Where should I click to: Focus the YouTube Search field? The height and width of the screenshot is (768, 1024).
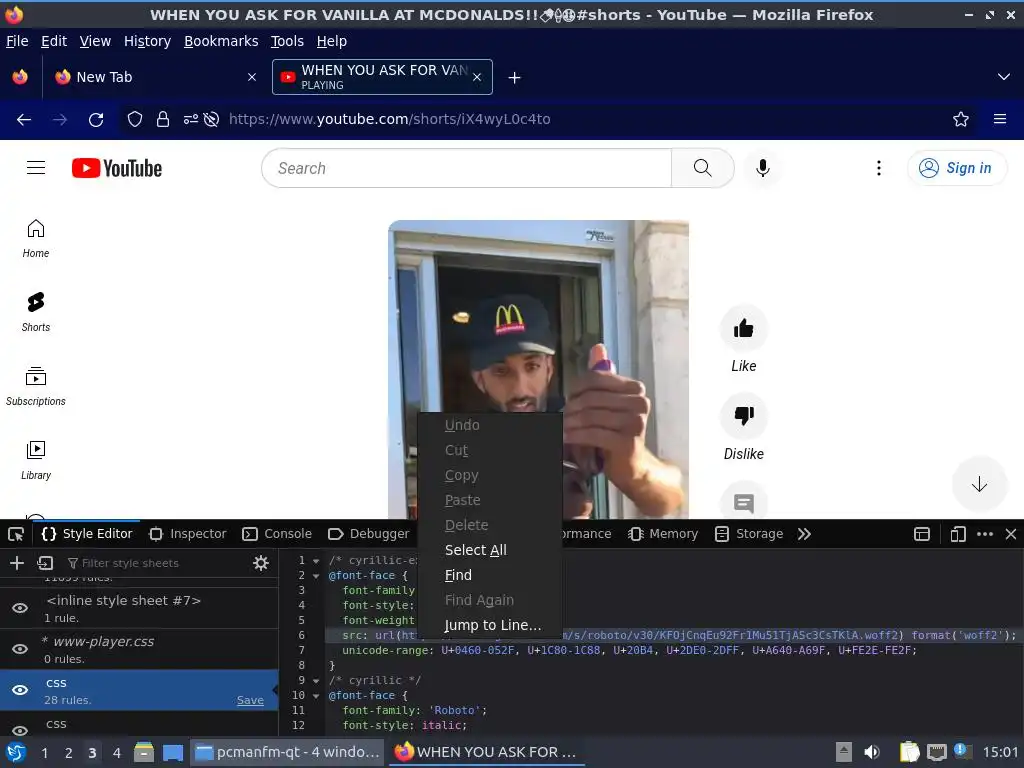466,168
